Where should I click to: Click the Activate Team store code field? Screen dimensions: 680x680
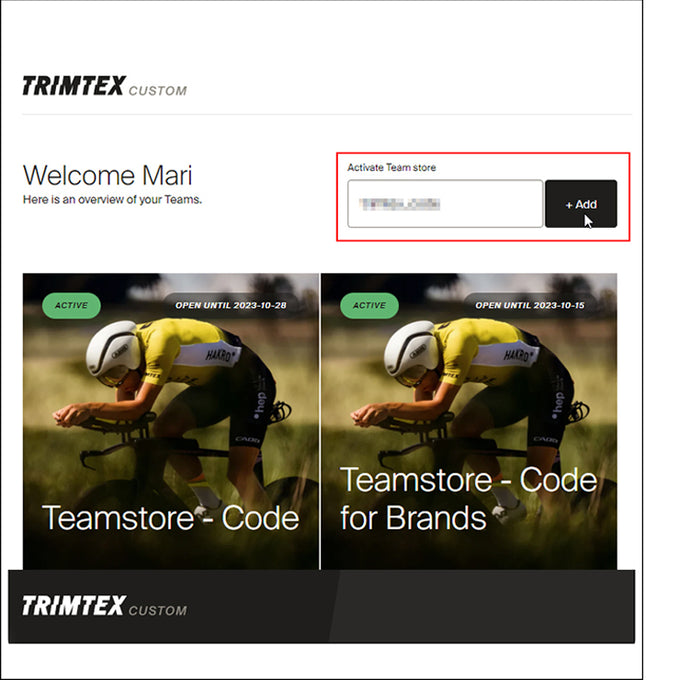[445, 204]
